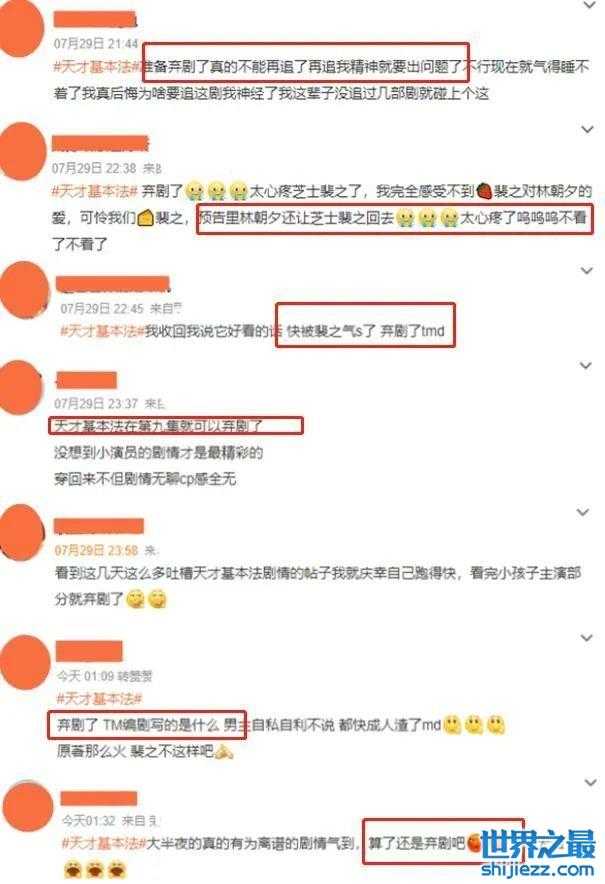Expand the chevron on the 01:32 post
605x884 pixels.
(x=590, y=783)
